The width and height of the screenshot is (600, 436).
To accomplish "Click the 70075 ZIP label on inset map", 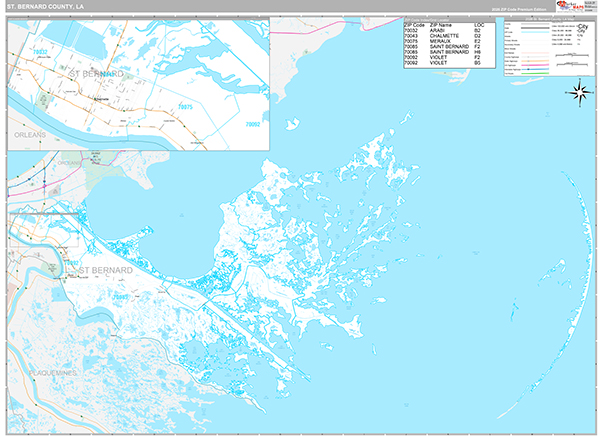I will click(x=185, y=107).
